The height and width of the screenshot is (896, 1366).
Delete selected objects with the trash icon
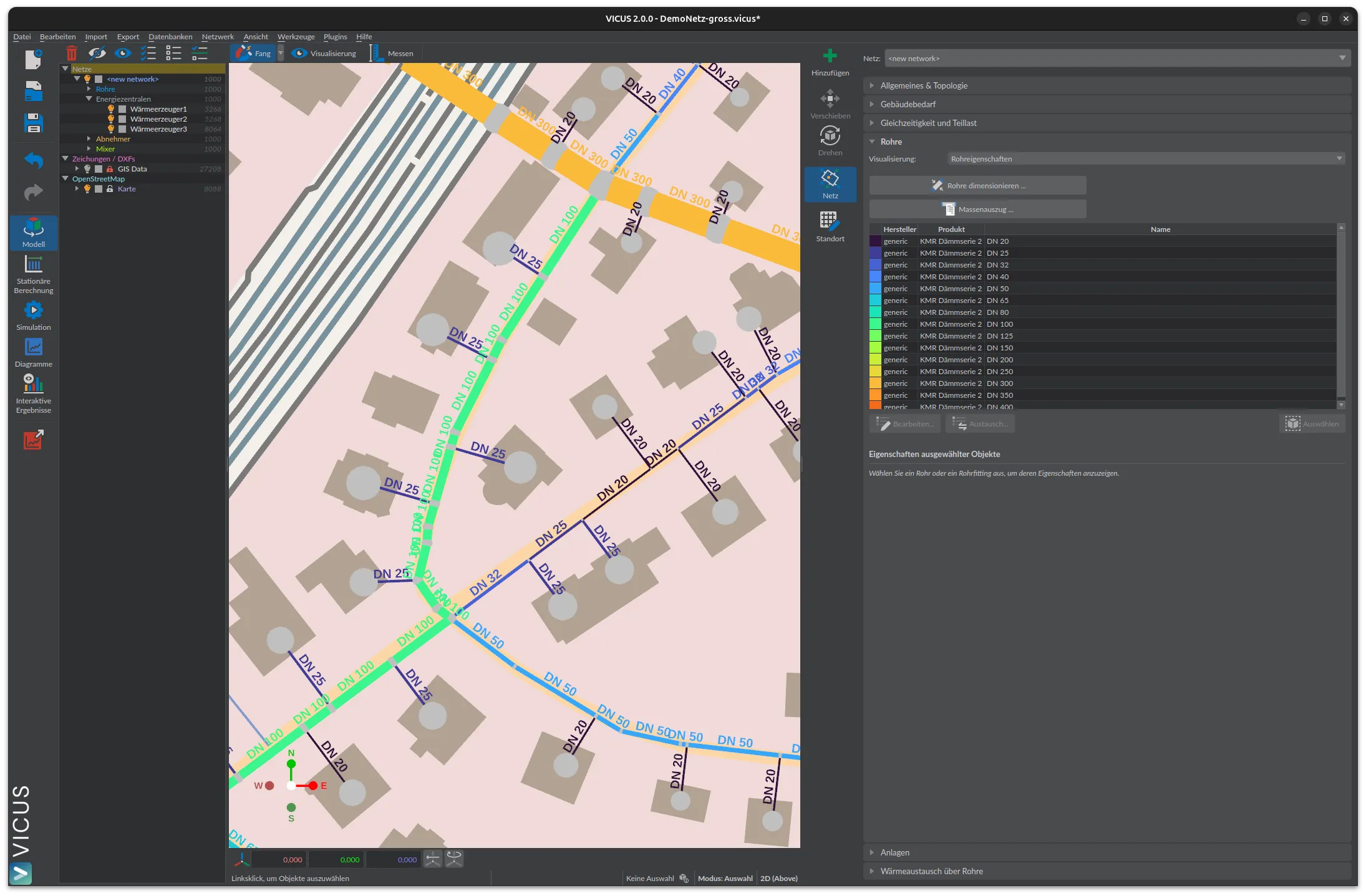coord(72,54)
